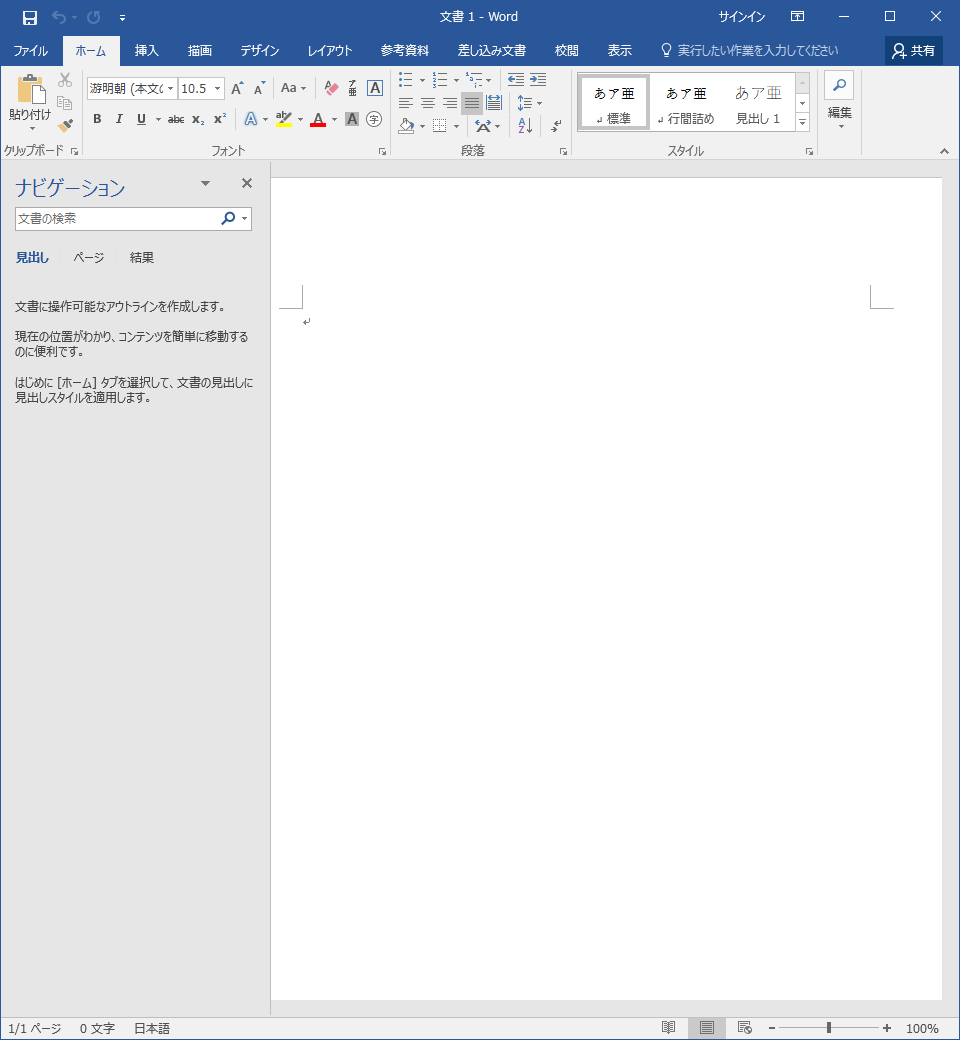This screenshot has width=960, height=1040.
Task: Expand the styles gallery More arrow
Action: (802, 122)
